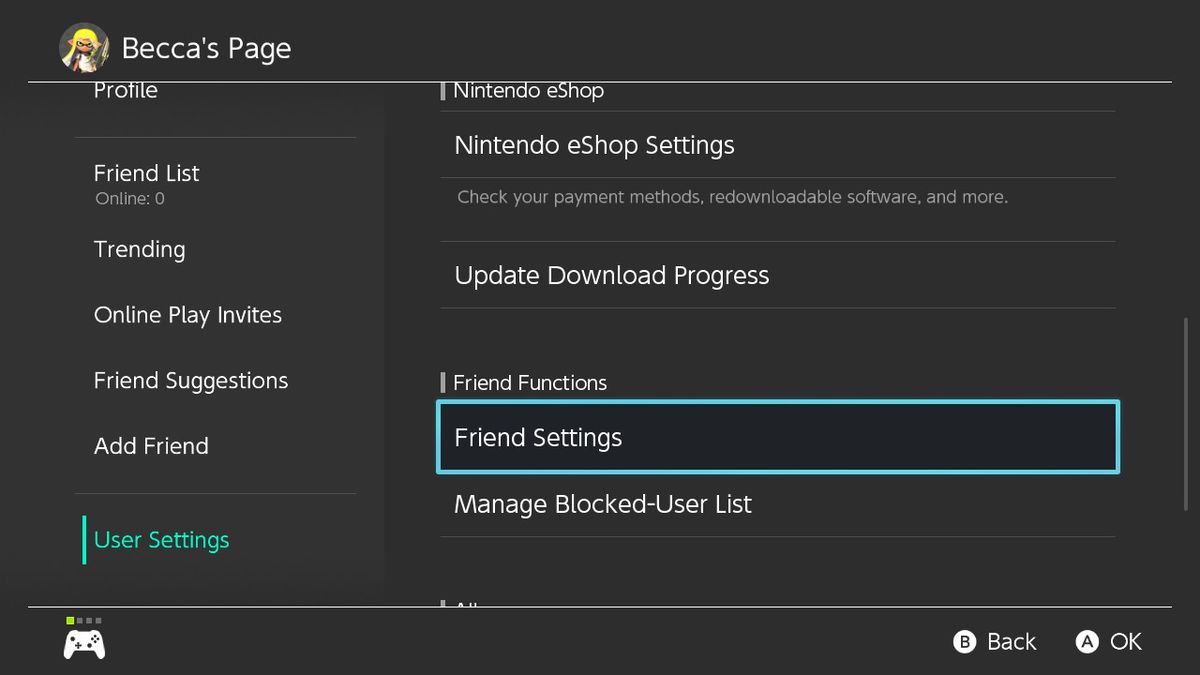
Task: Click the Friend Functions section header
Action: 529,382
